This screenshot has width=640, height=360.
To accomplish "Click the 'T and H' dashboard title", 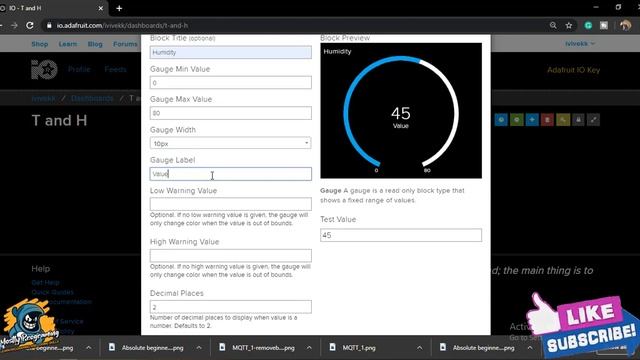I will point(60,120).
